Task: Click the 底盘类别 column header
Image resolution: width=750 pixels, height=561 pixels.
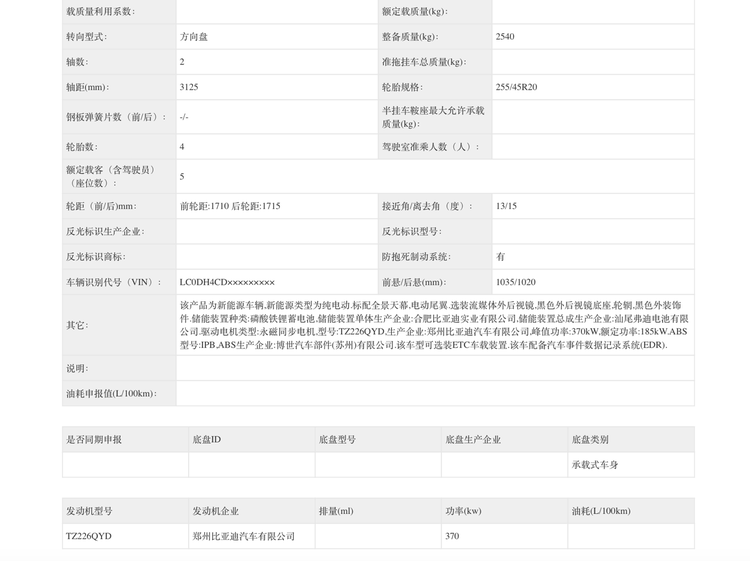Action: tap(590, 440)
